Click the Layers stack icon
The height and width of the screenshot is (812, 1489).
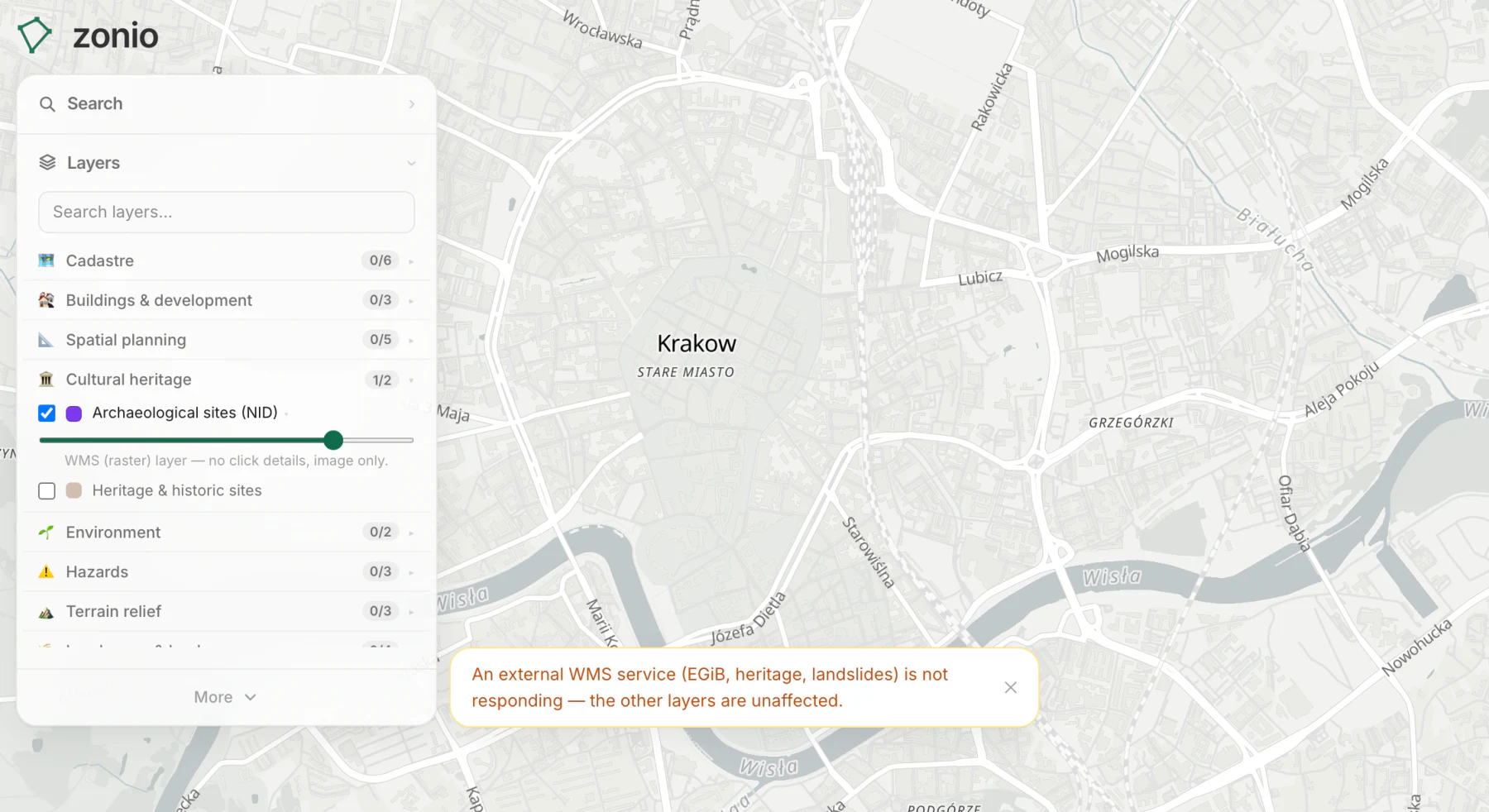(47, 163)
